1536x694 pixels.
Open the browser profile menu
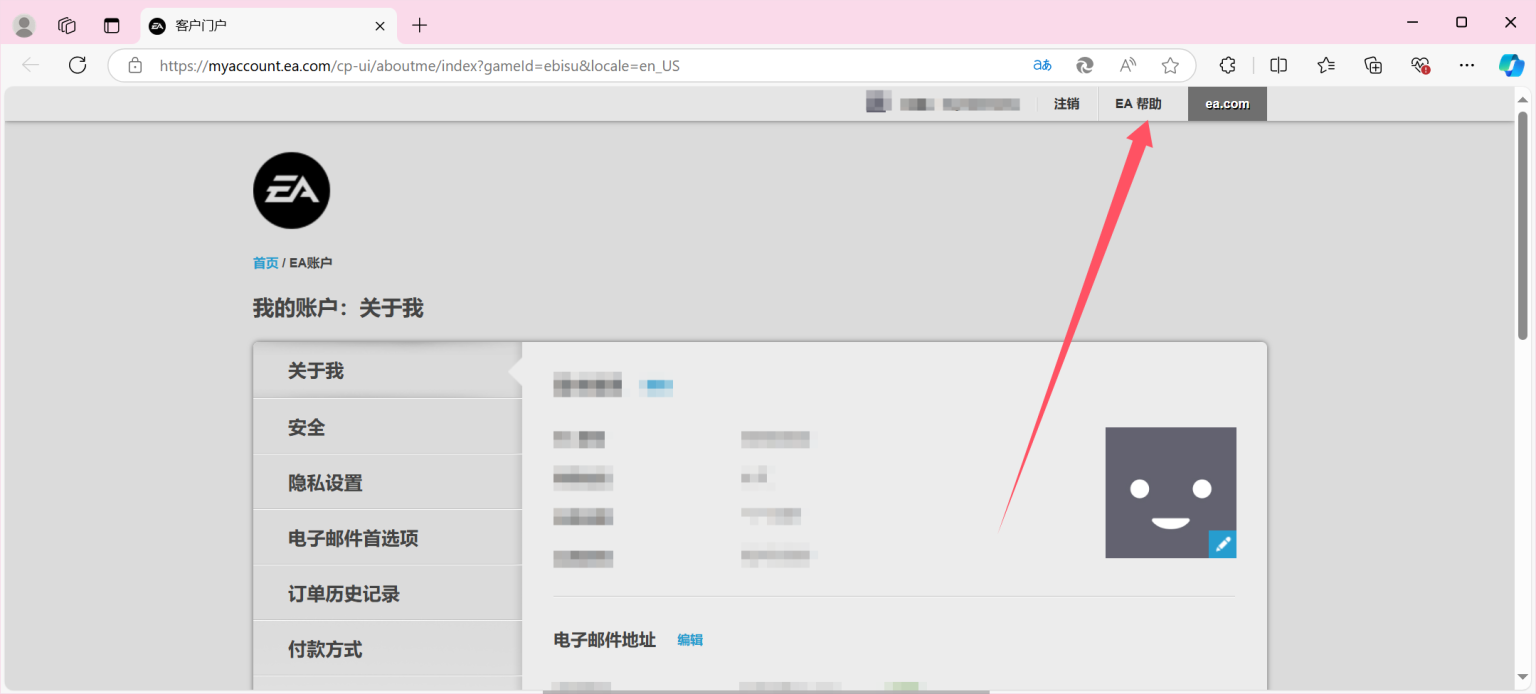23,25
